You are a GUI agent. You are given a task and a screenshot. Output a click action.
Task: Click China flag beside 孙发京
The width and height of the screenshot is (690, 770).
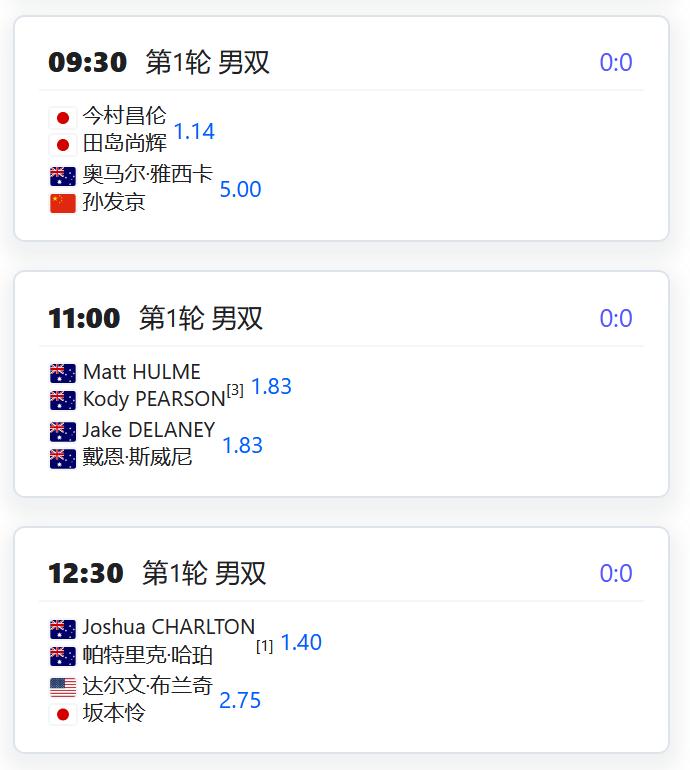63,203
